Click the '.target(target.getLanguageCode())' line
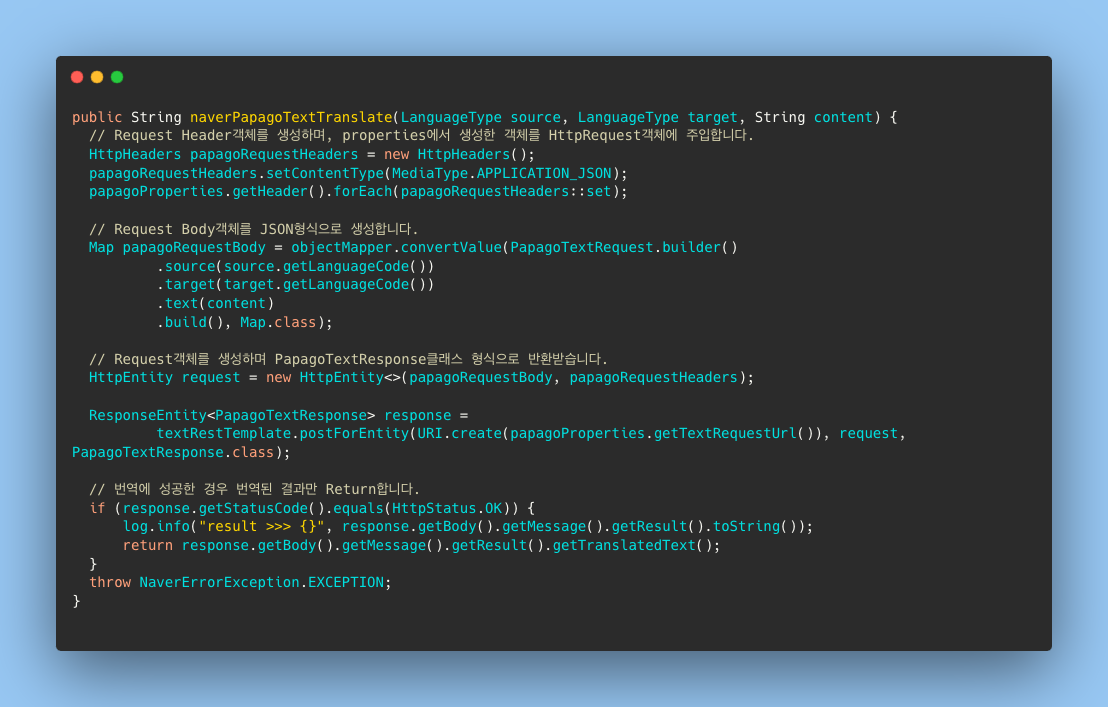The width and height of the screenshot is (1108, 707). [295, 285]
